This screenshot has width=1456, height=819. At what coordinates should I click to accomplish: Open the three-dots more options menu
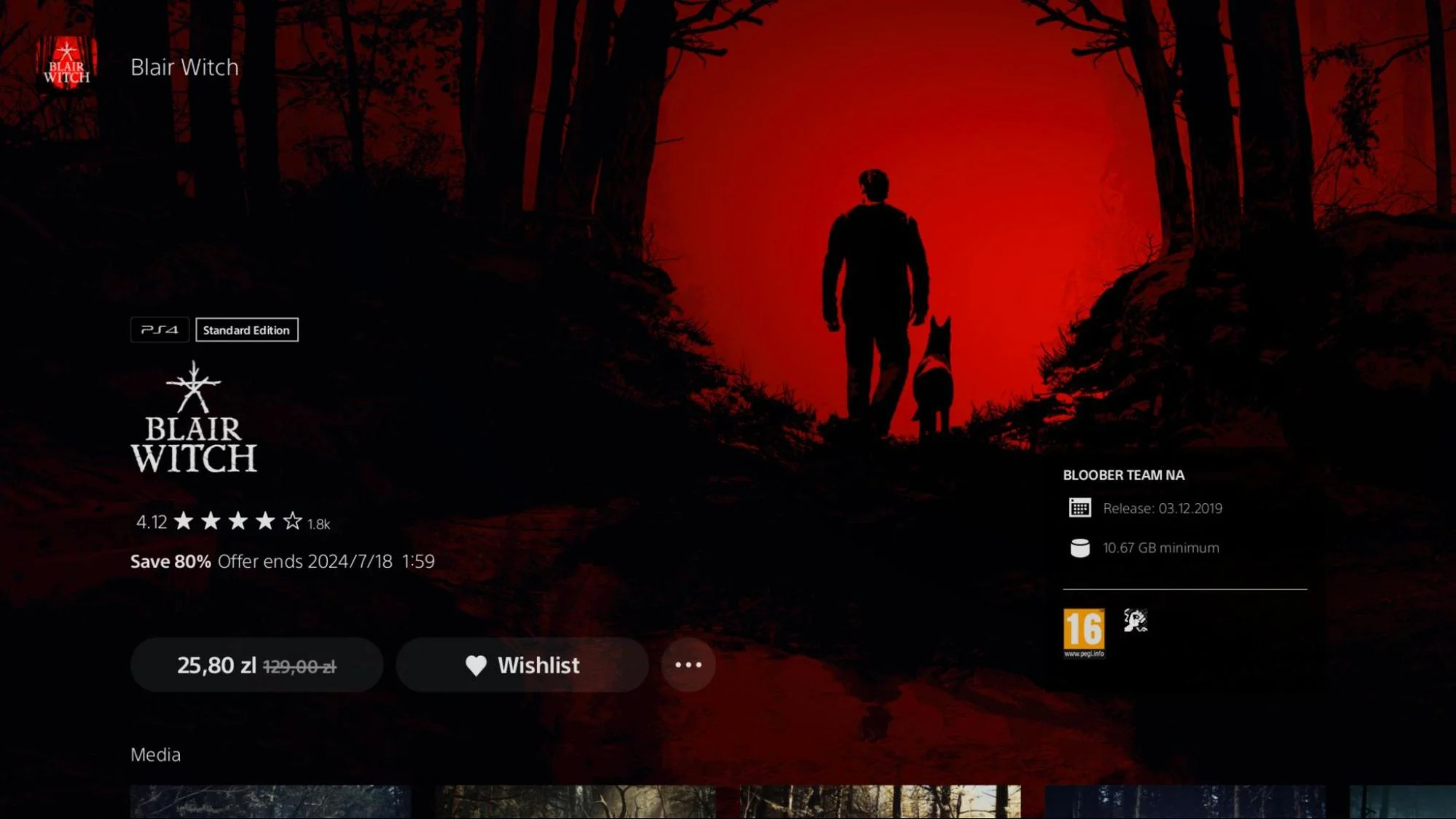(x=688, y=665)
